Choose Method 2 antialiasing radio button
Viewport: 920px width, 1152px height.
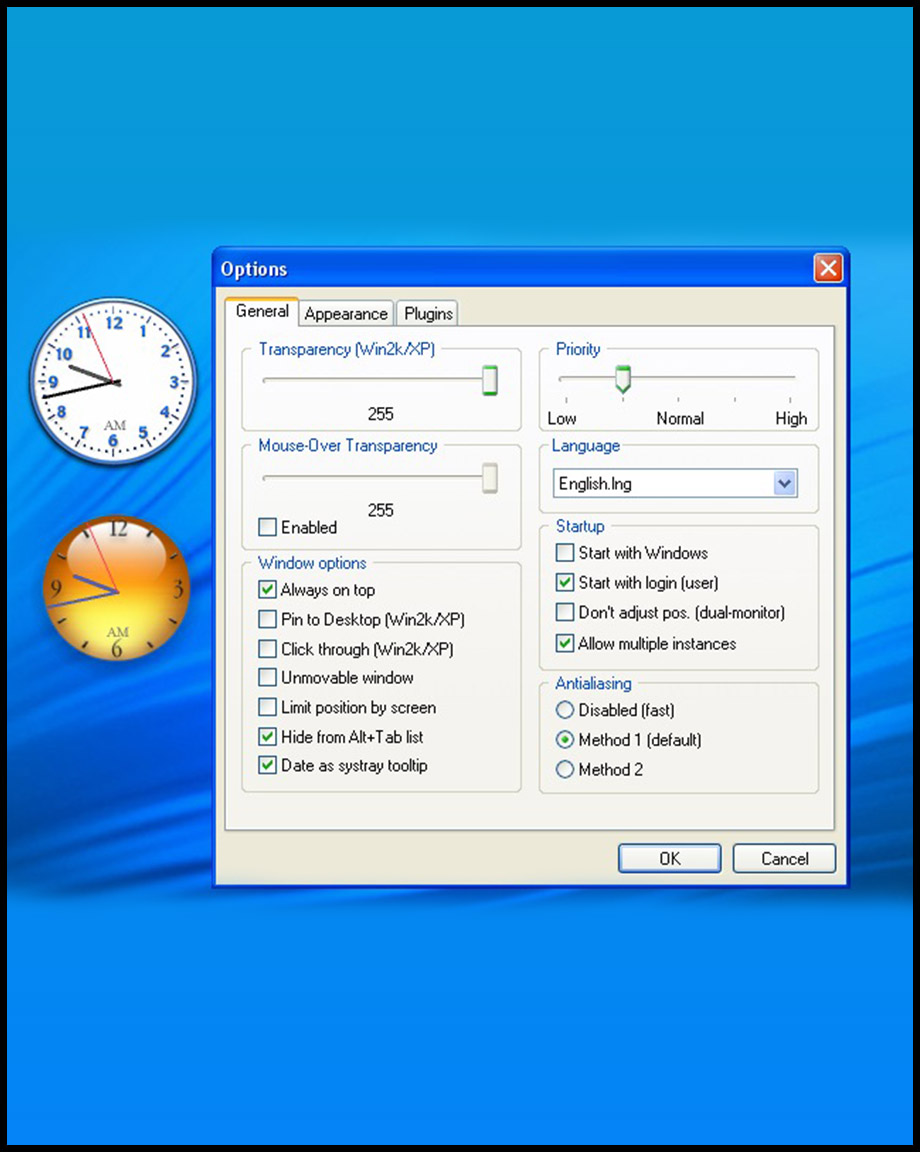pos(565,770)
